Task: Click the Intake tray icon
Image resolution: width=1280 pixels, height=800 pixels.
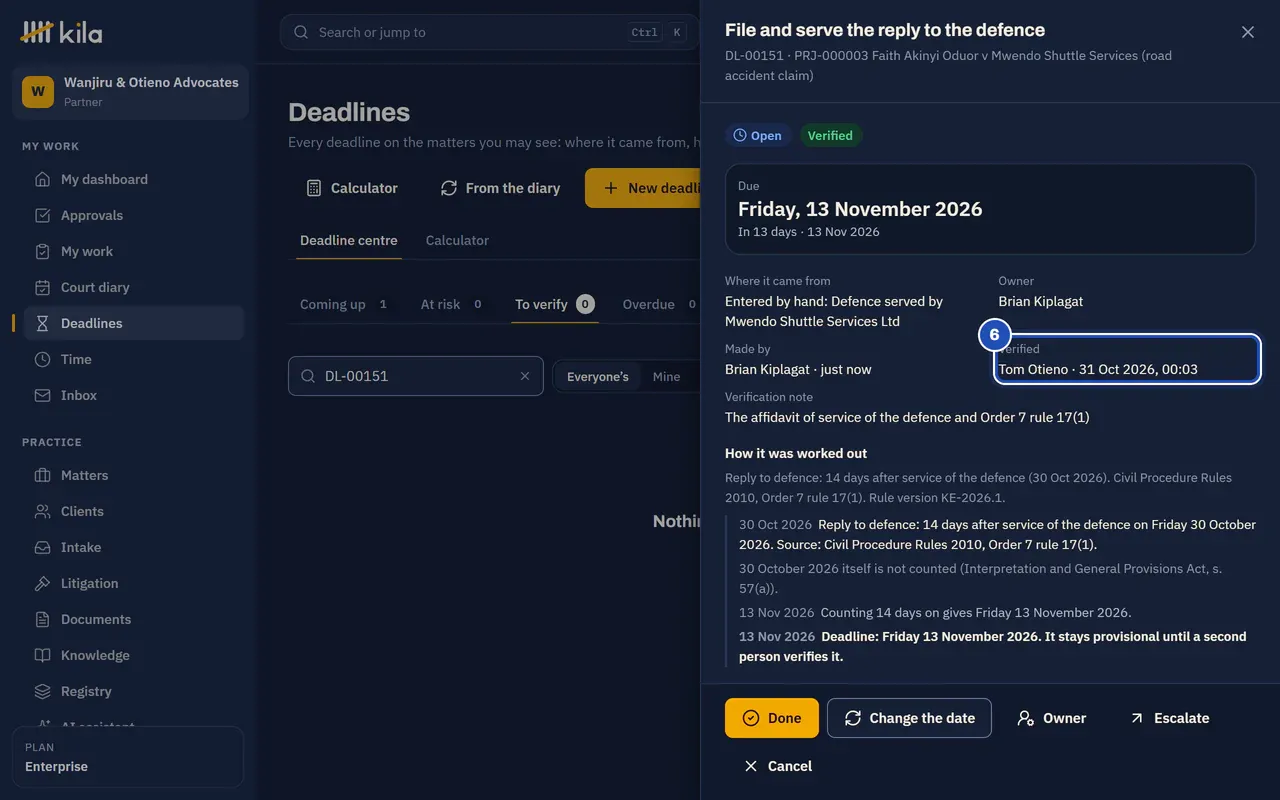Action: point(42,547)
